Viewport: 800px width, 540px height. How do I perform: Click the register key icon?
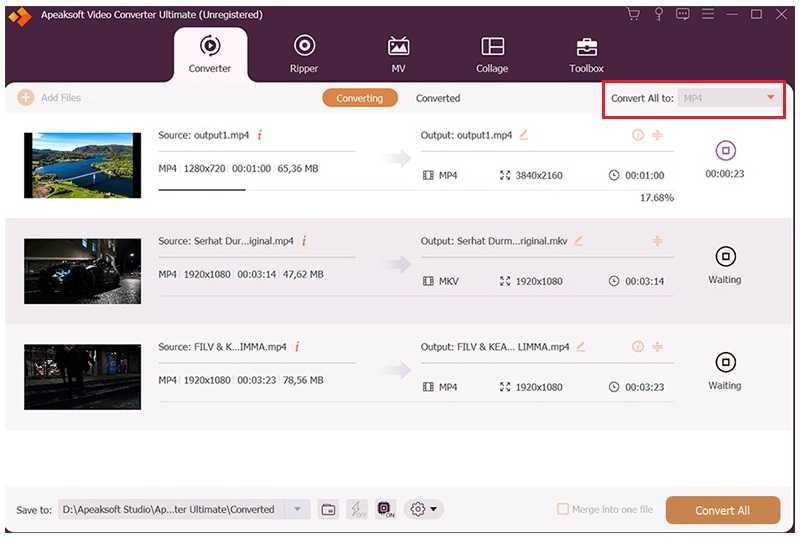click(x=658, y=14)
